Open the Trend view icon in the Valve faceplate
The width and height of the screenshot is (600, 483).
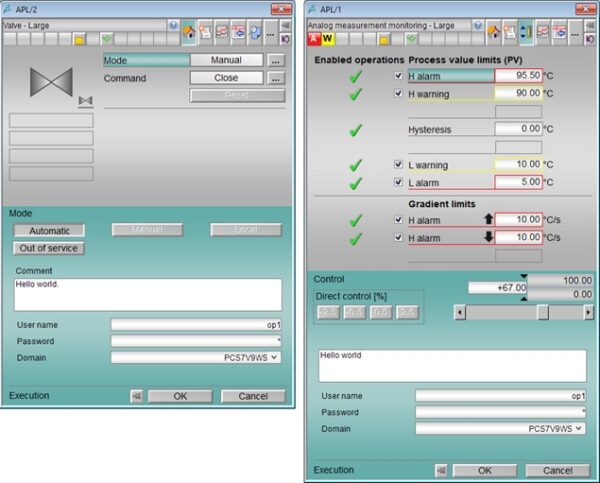click(222, 33)
